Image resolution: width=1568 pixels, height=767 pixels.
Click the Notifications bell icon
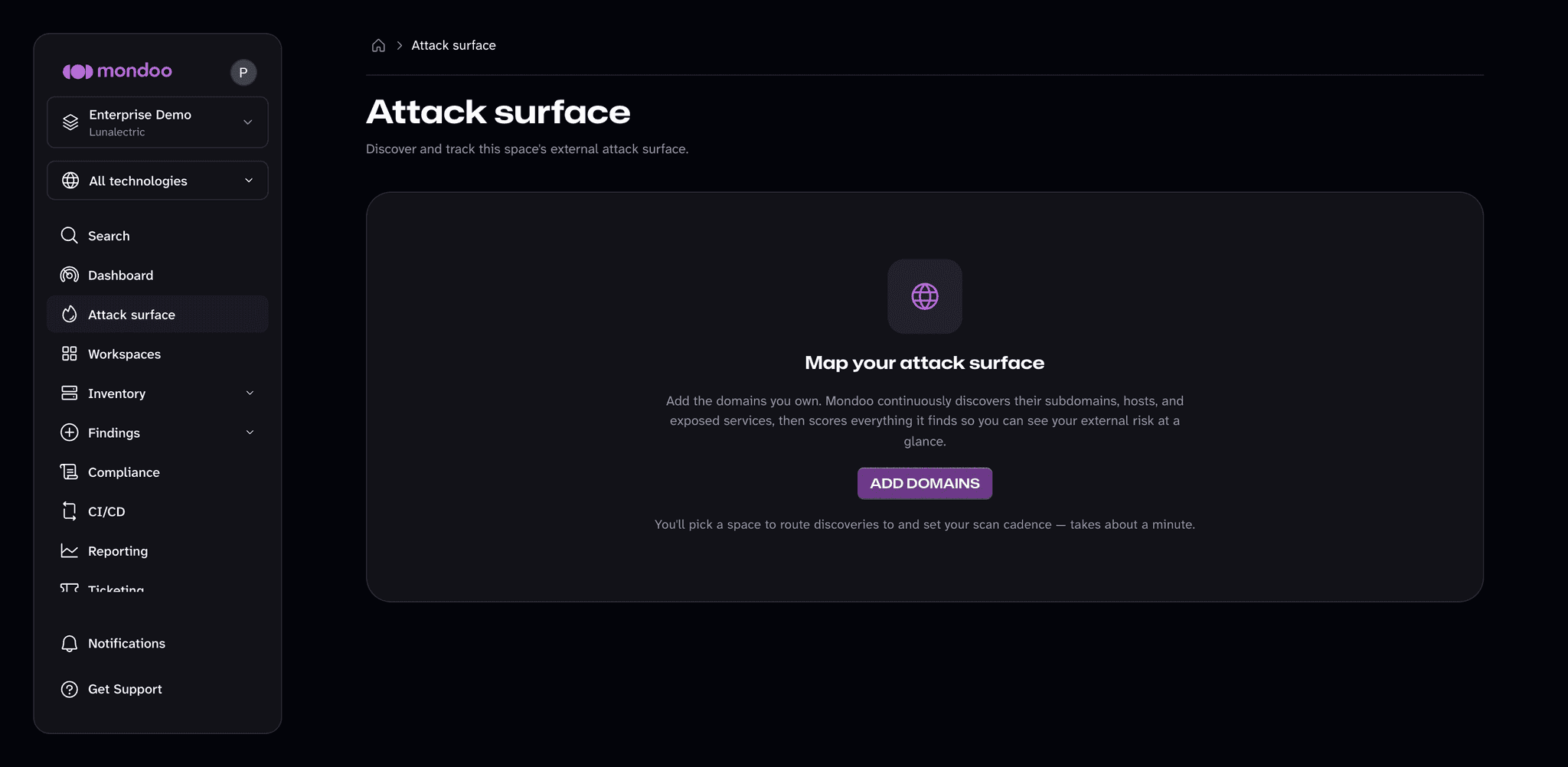69,644
